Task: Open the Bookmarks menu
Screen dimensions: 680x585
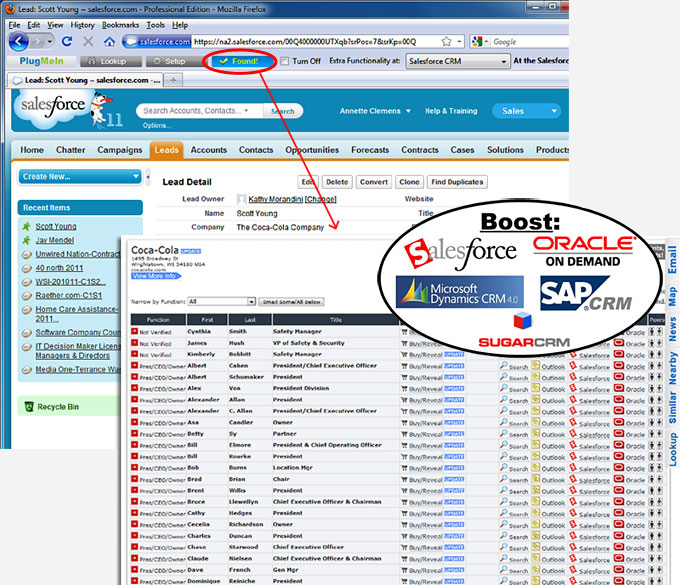Action: pyautogui.click(x=121, y=25)
